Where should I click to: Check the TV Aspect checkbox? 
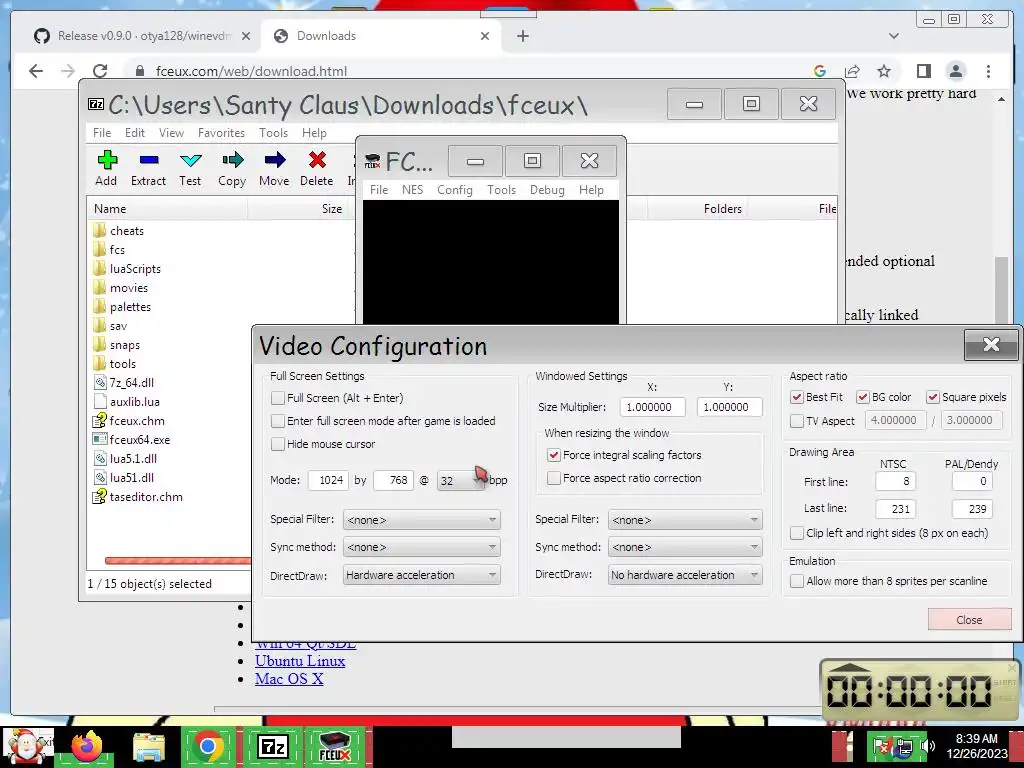pyautogui.click(x=797, y=421)
